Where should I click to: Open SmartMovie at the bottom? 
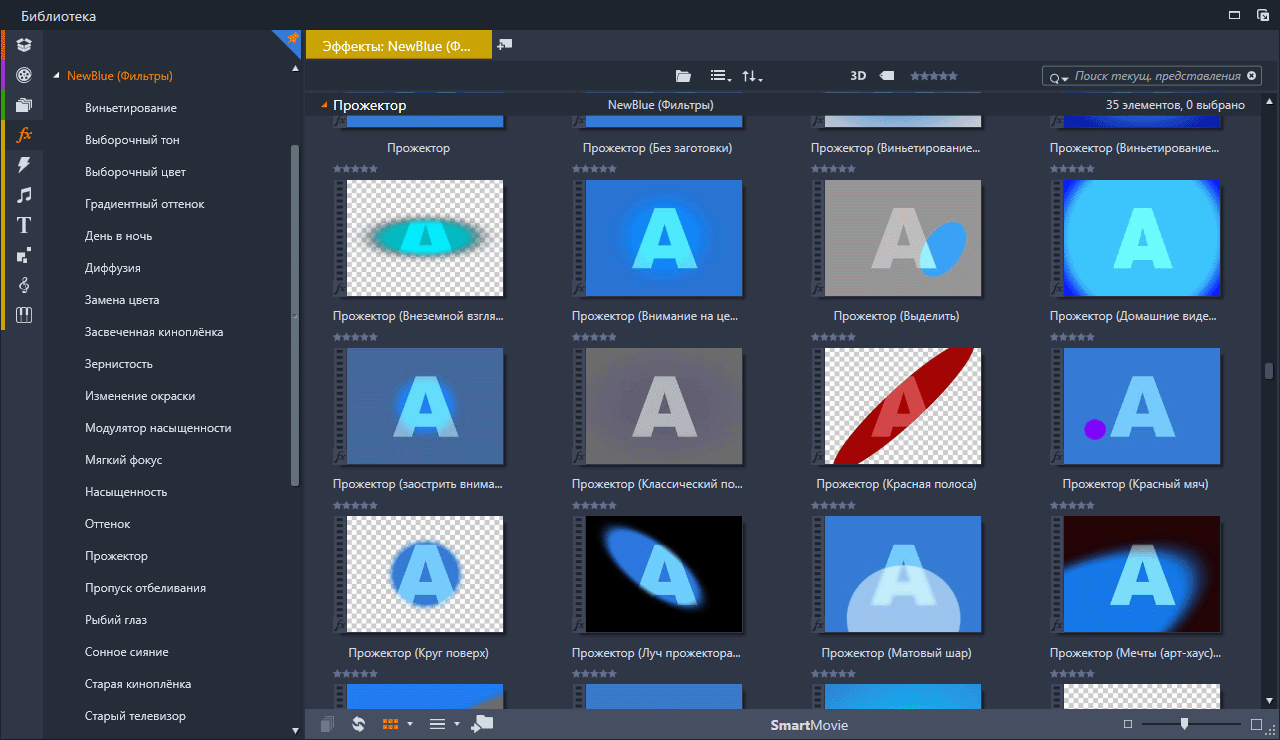point(809,725)
